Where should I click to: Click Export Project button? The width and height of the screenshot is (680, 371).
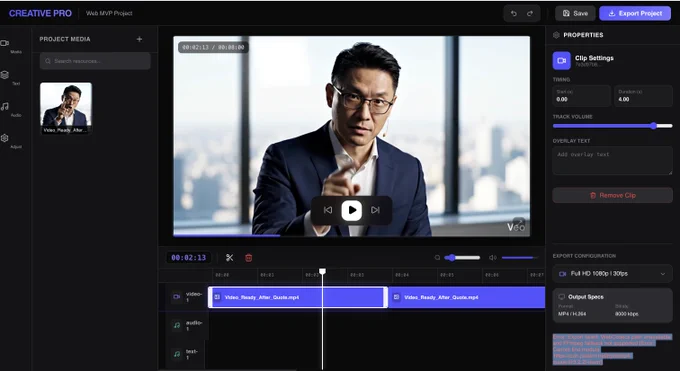coord(635,13)
